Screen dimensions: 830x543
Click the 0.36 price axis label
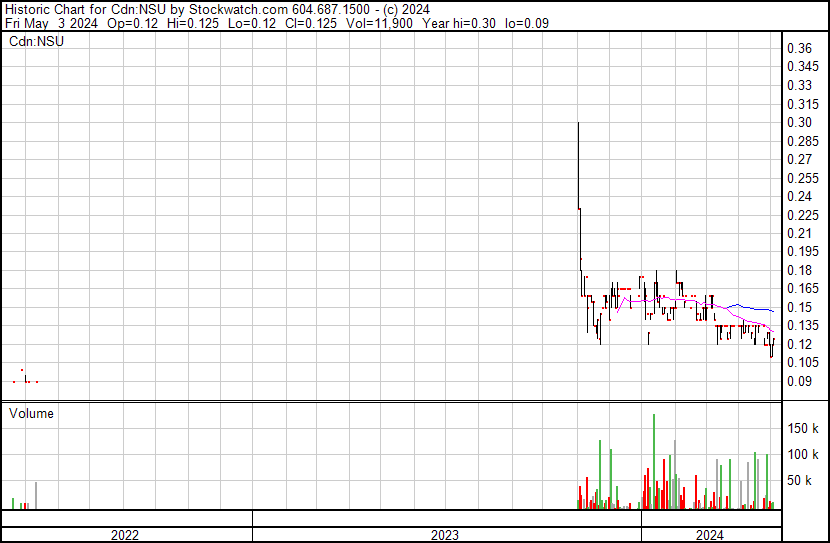(x=799, y=48)
